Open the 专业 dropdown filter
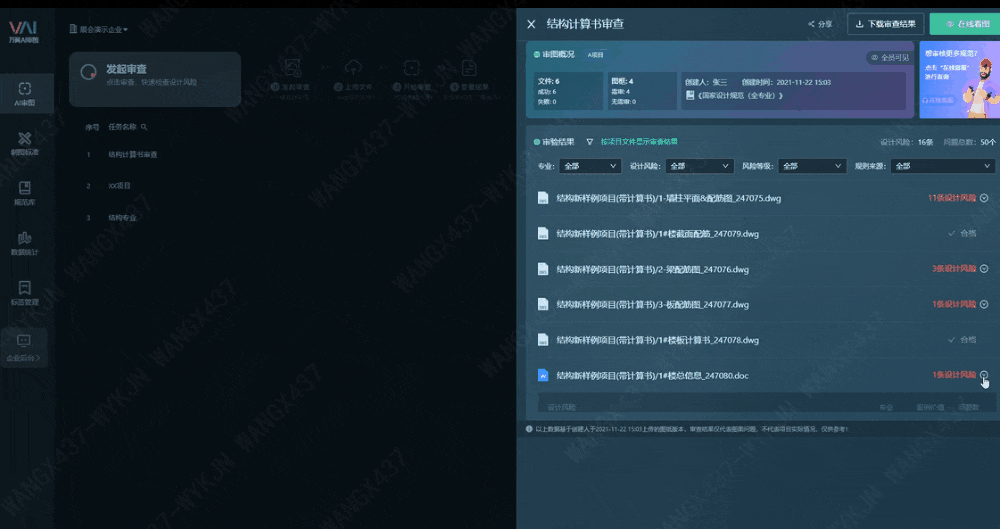 (x=590, y=166)
